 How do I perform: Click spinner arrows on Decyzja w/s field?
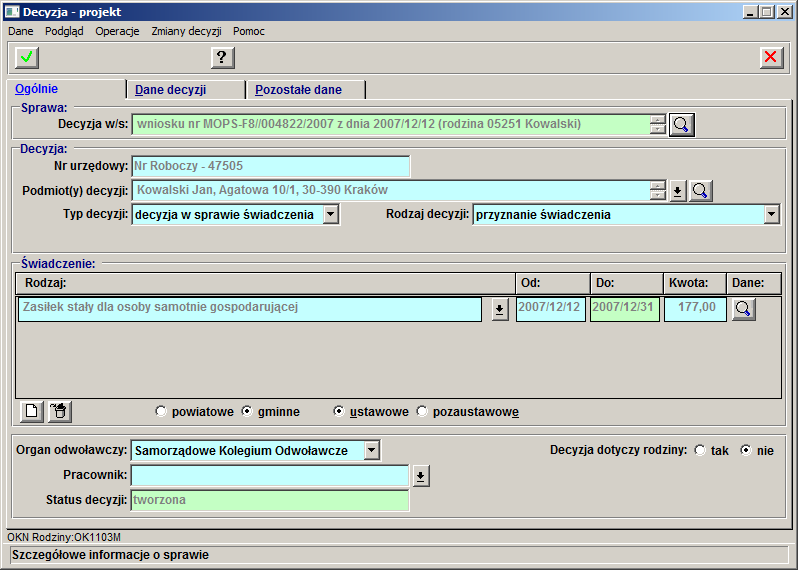coord(658,125)
